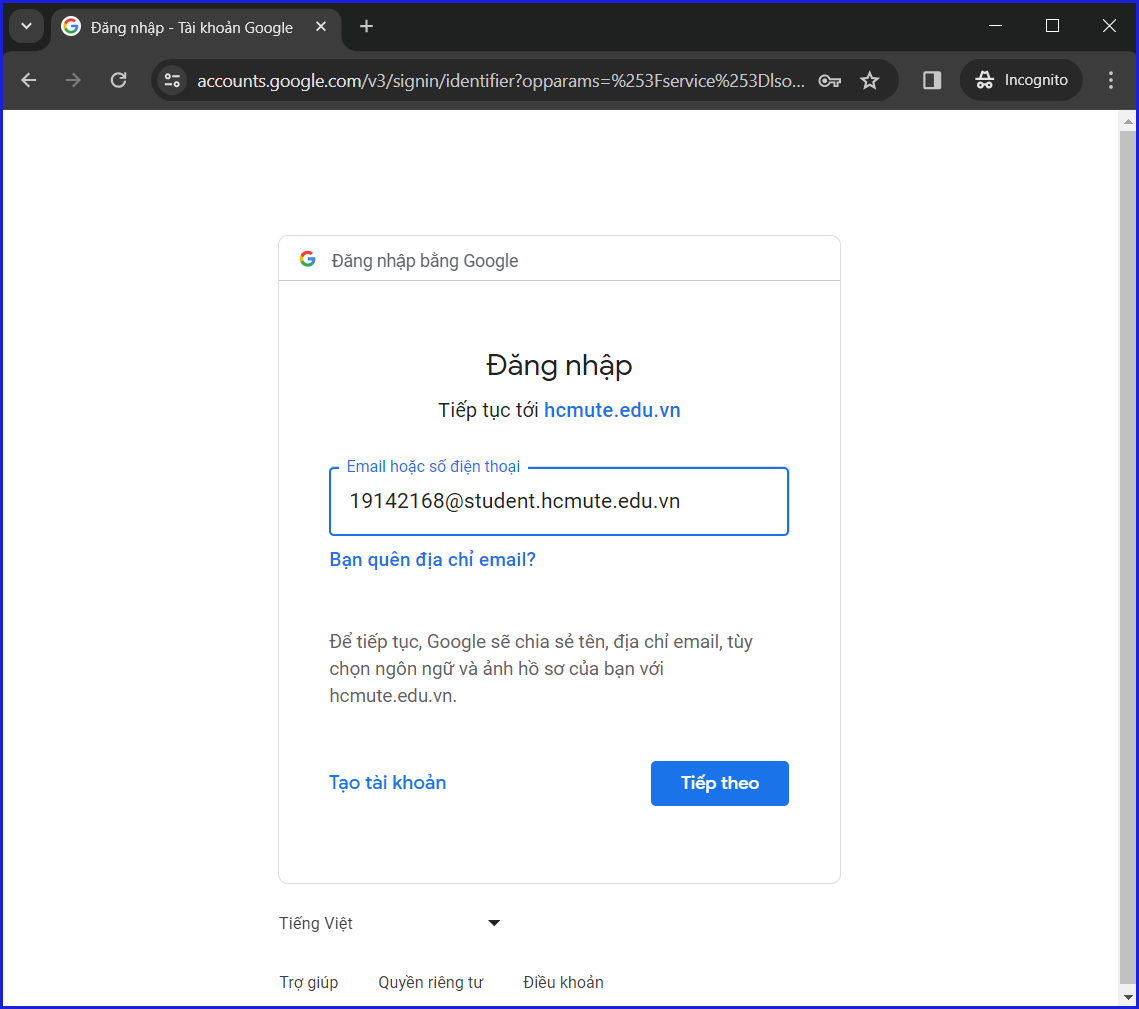Open the side panel icon
Image resolution: width=1139 pixels, height=1009 pixels.
(932, 80)
